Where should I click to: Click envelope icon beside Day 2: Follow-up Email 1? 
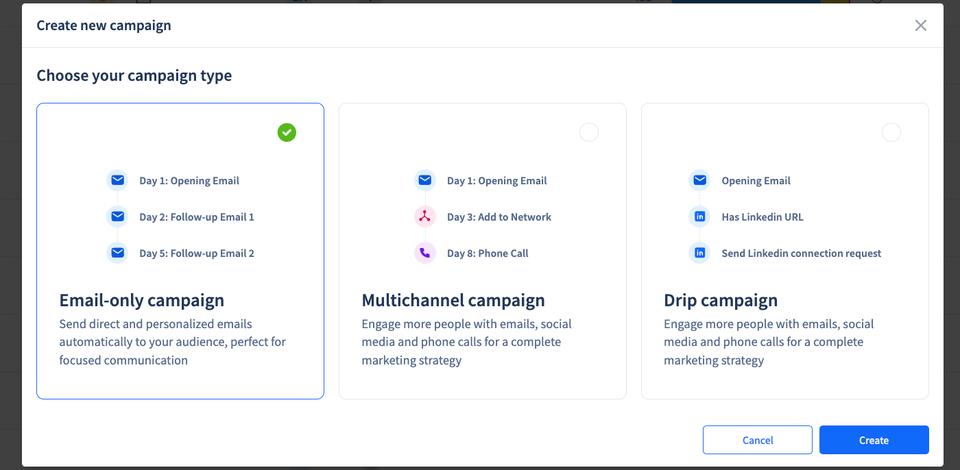tap(118, 217)
